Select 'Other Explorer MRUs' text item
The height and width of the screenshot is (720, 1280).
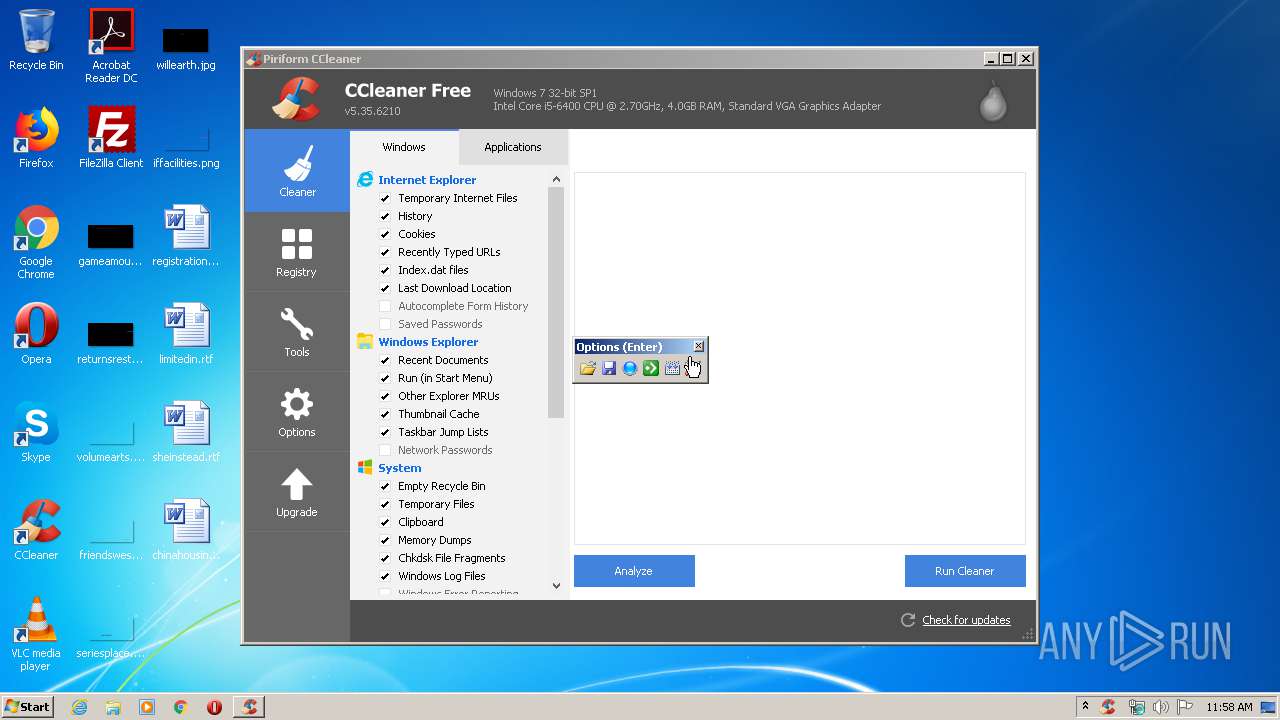449,396
